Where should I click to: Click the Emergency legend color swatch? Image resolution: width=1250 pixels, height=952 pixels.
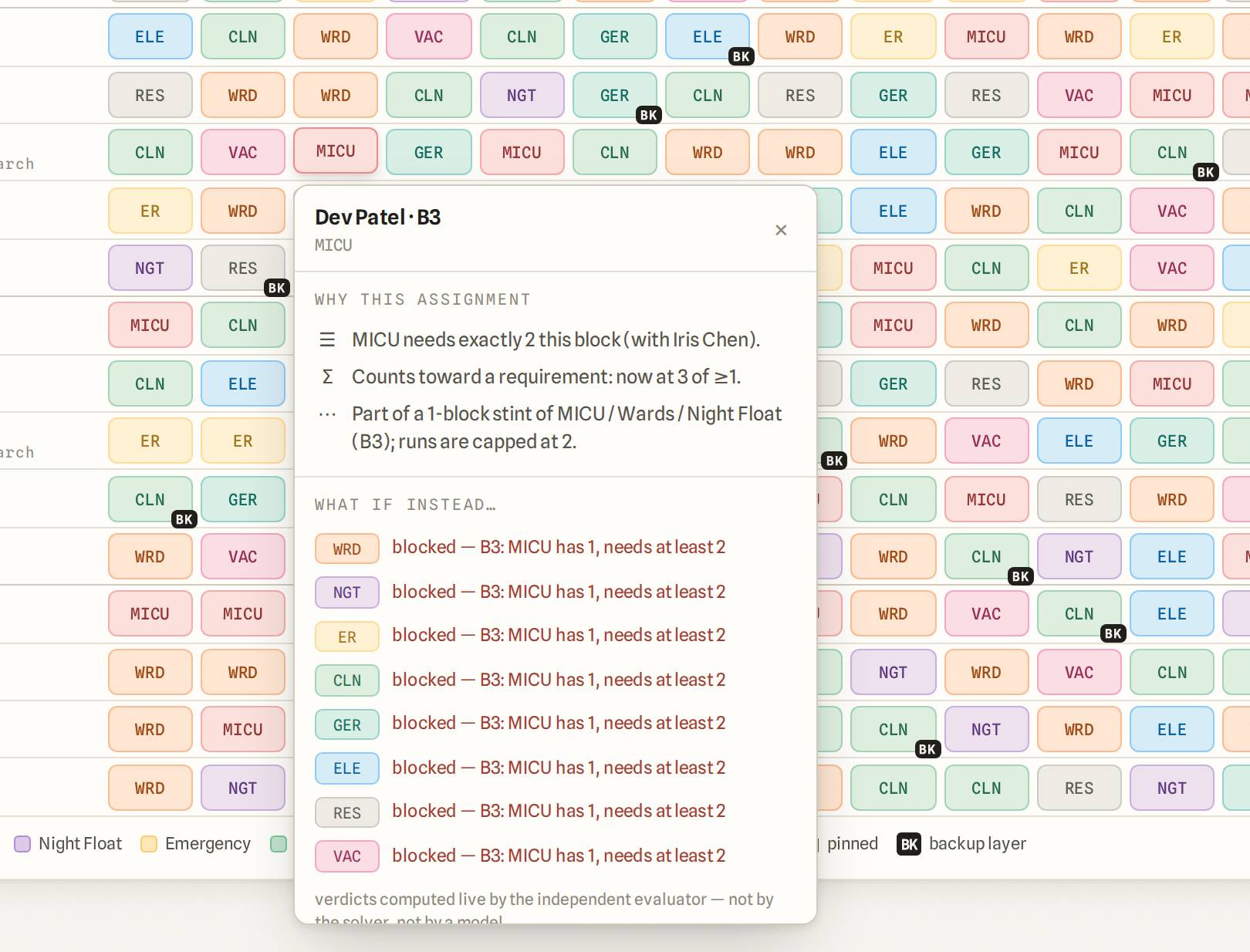(x=149, y=844)
